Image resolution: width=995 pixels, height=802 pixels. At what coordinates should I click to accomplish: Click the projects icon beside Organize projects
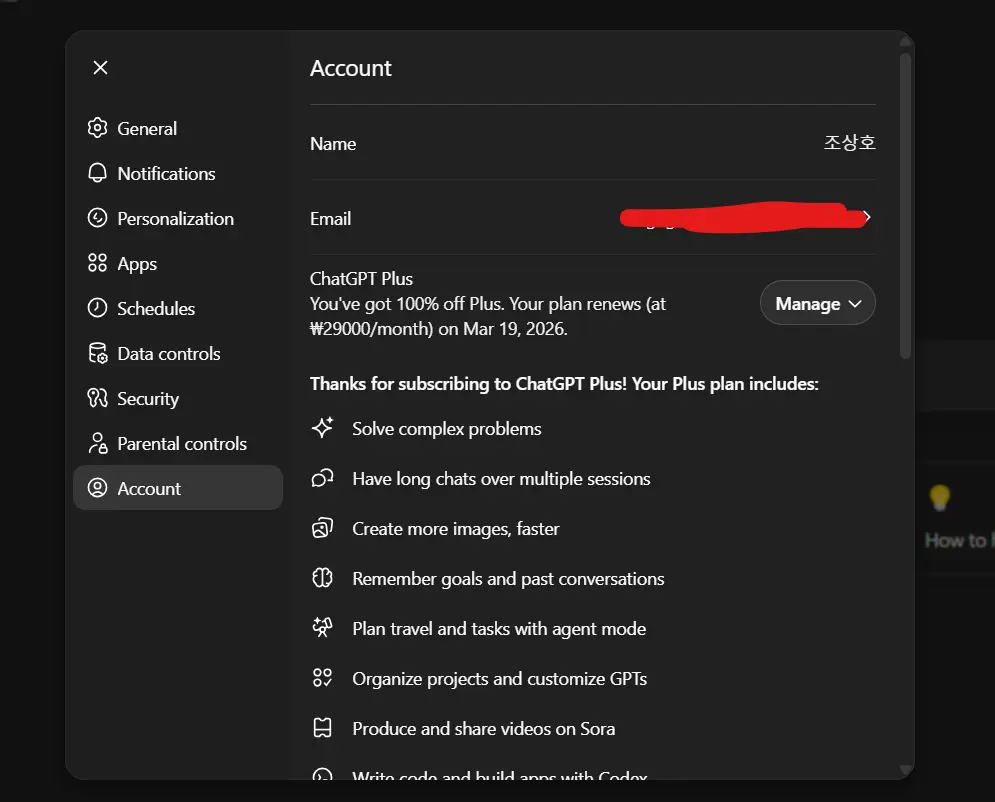pyautogui.click(x=322, y=678)
